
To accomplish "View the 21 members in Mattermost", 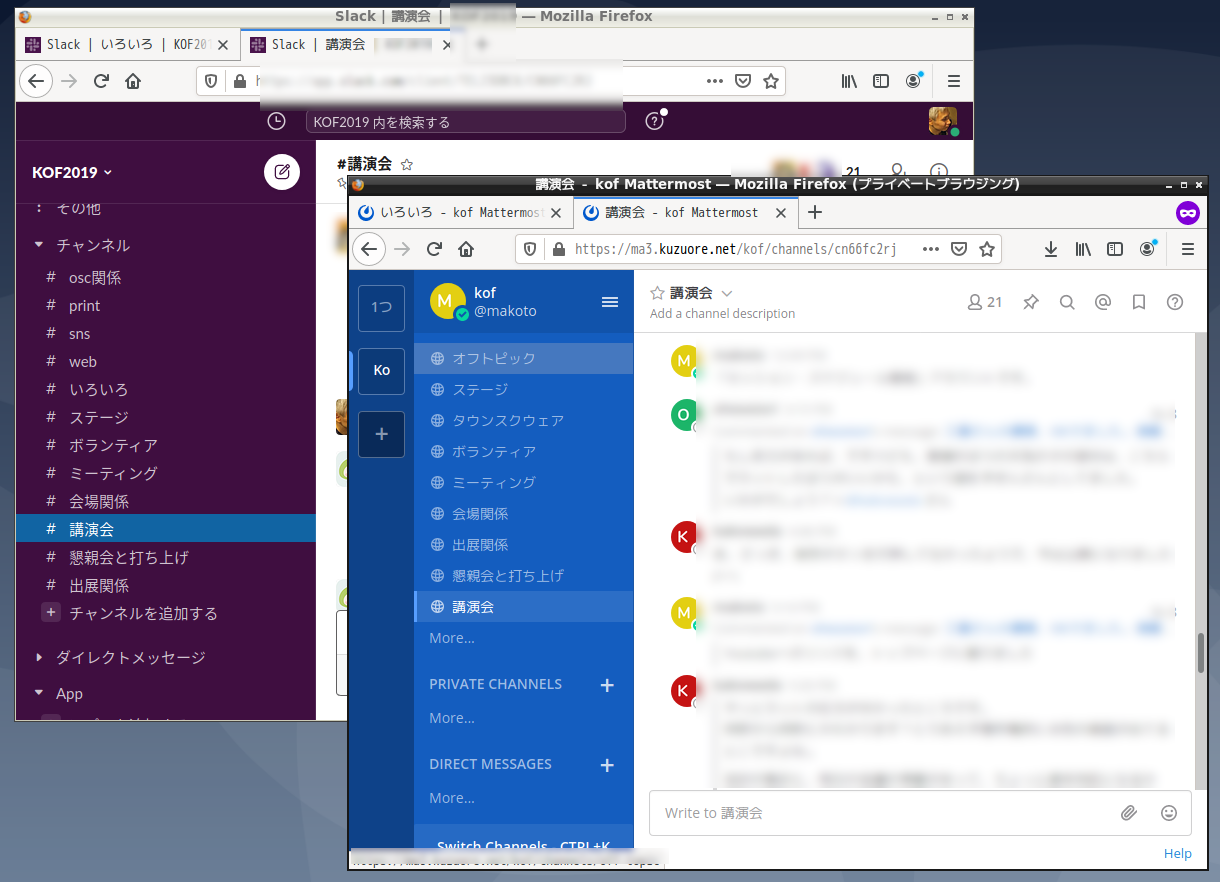I will click(x=984, y=302).
